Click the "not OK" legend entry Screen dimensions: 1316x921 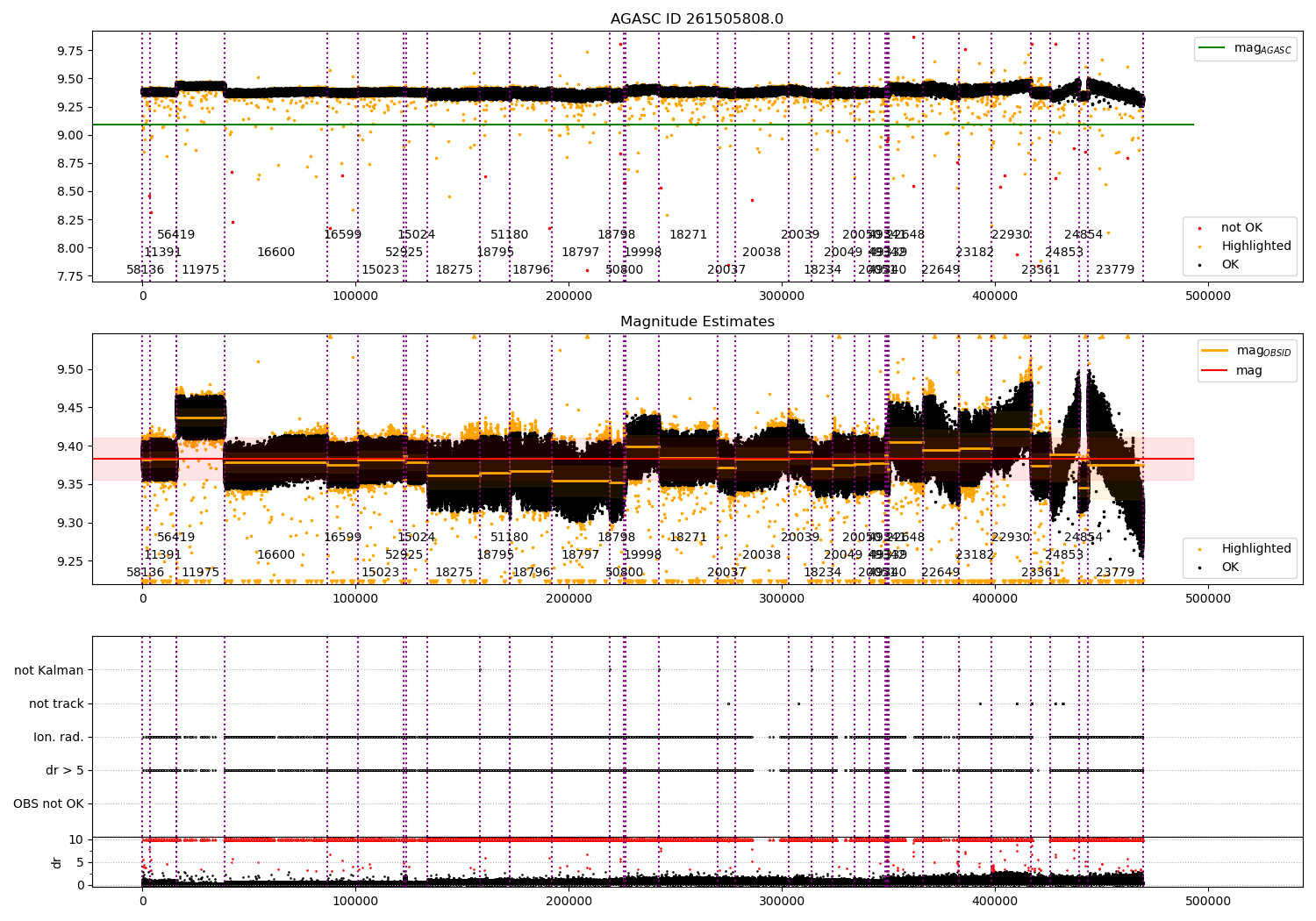point(1241,228)
